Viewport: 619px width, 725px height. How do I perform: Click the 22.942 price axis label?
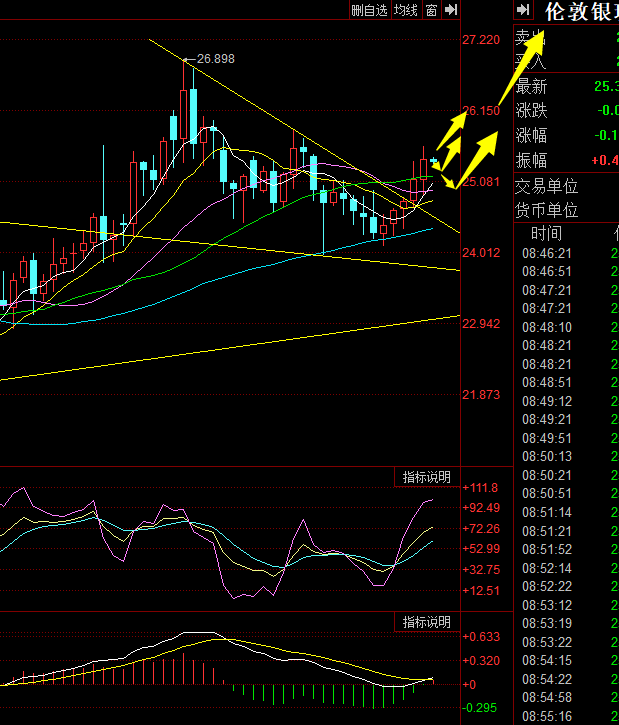(481, 324)
